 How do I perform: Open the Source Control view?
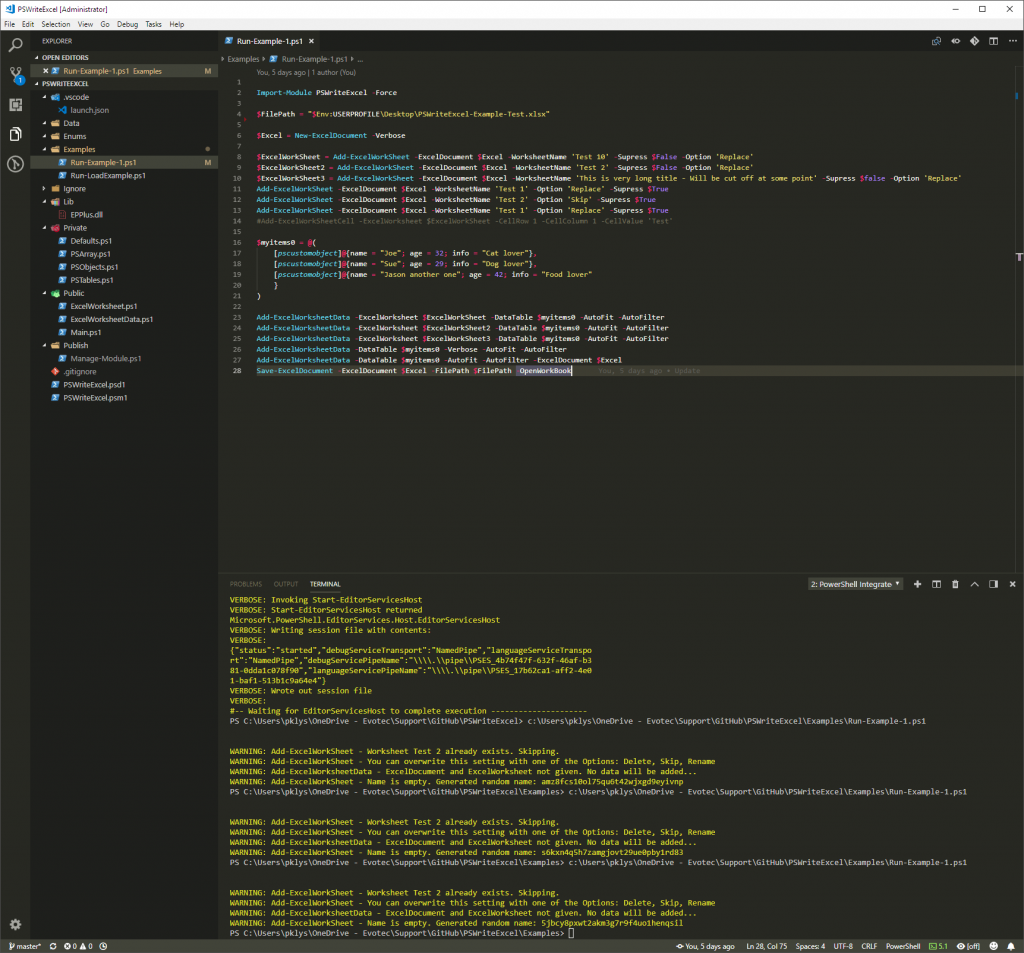tap(14, 74)
